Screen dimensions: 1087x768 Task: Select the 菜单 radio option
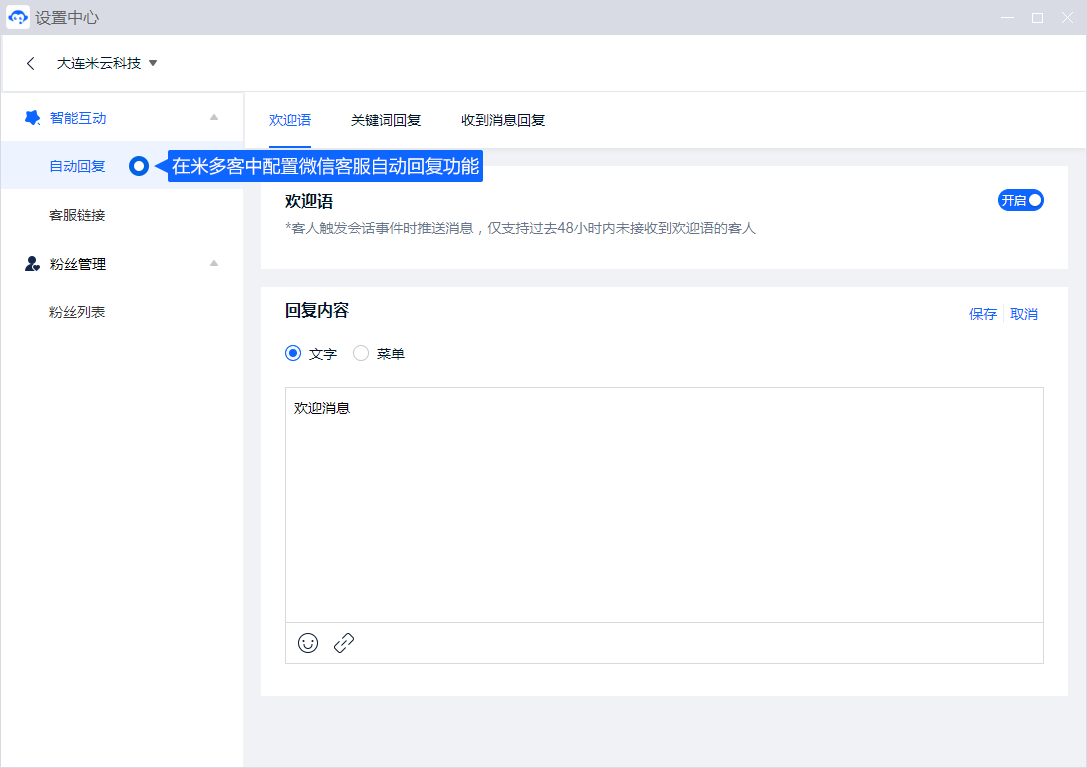[x=361, y=353]
